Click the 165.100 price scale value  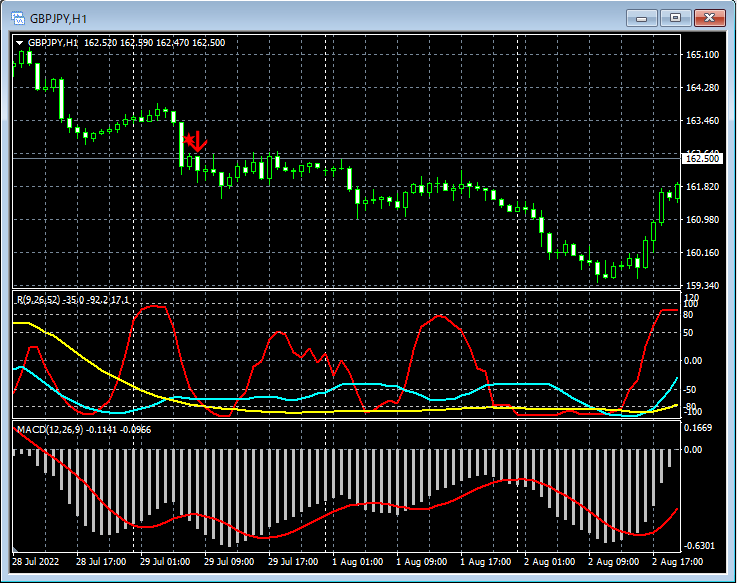[701, 55]
